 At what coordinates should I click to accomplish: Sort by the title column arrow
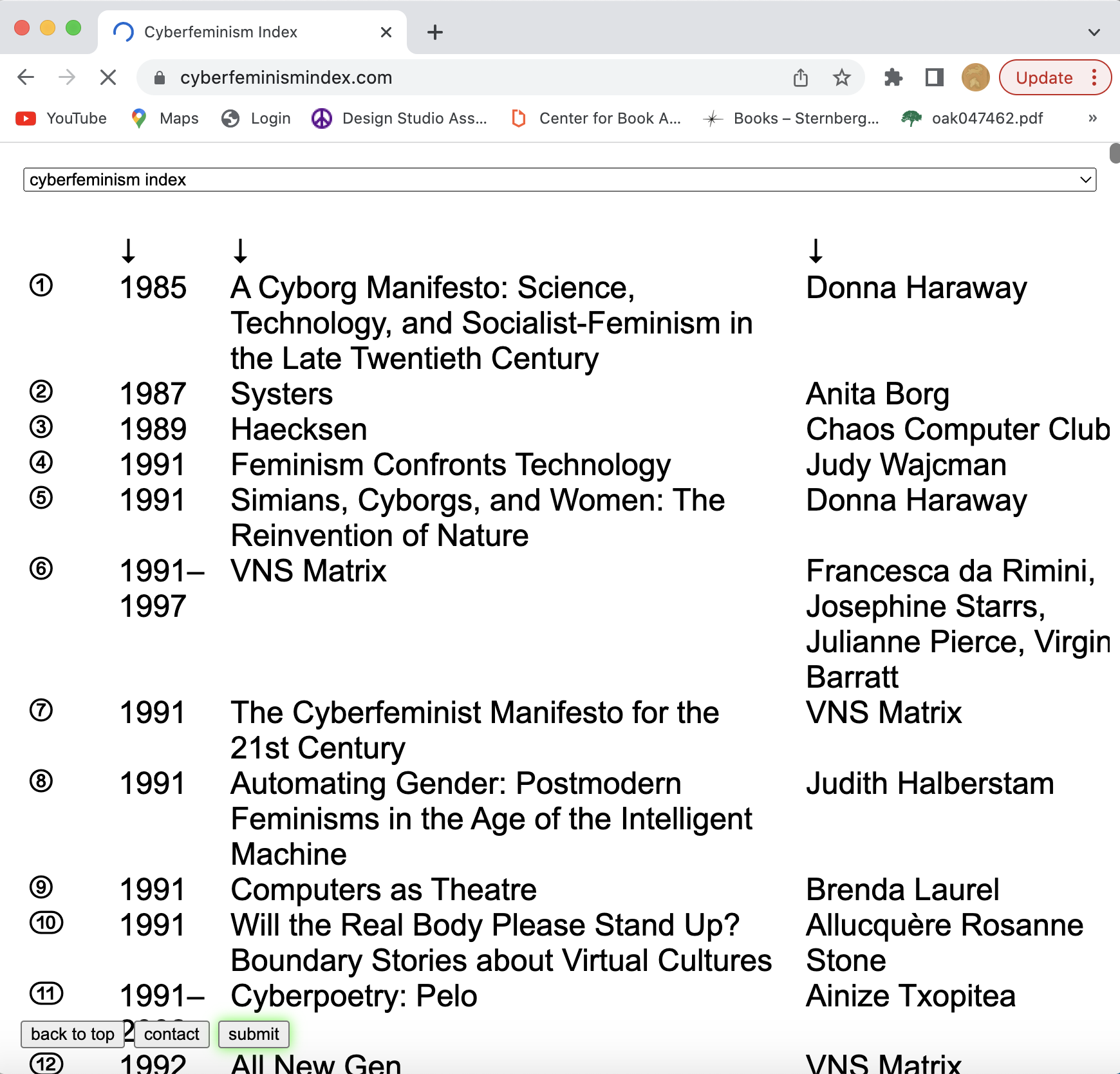[x=240, y=250]
